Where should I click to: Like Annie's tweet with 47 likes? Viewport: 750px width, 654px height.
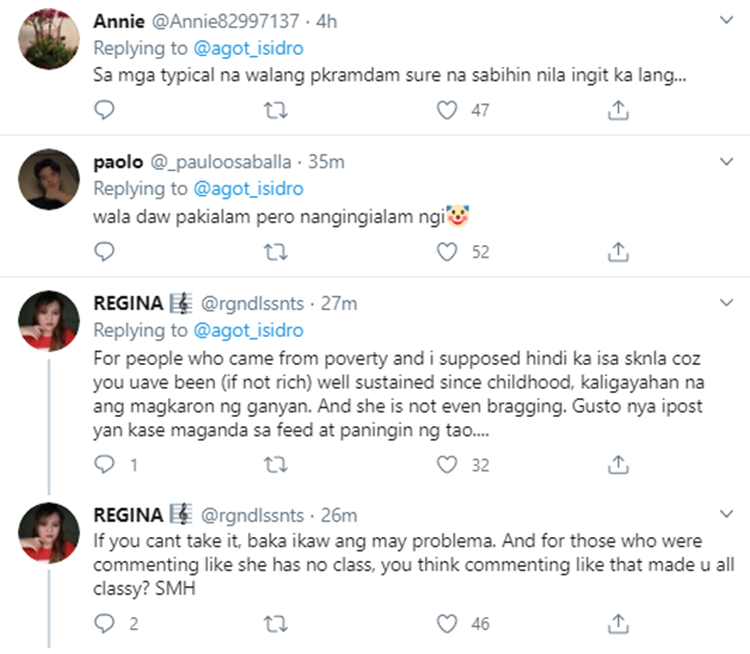447,110
